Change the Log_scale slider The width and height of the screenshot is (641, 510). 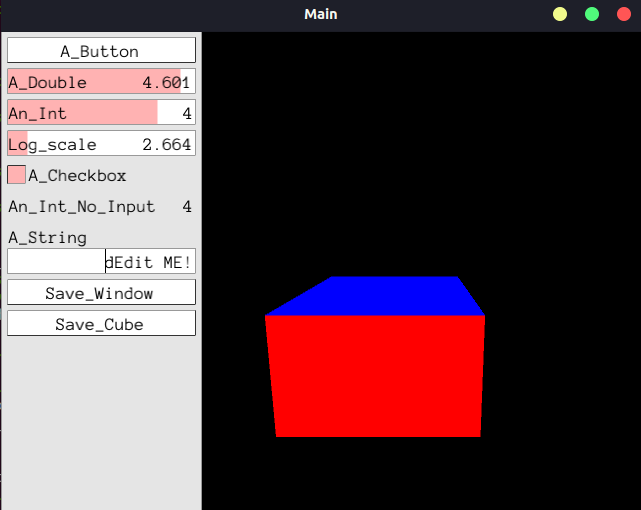click(x=101, y=143)
